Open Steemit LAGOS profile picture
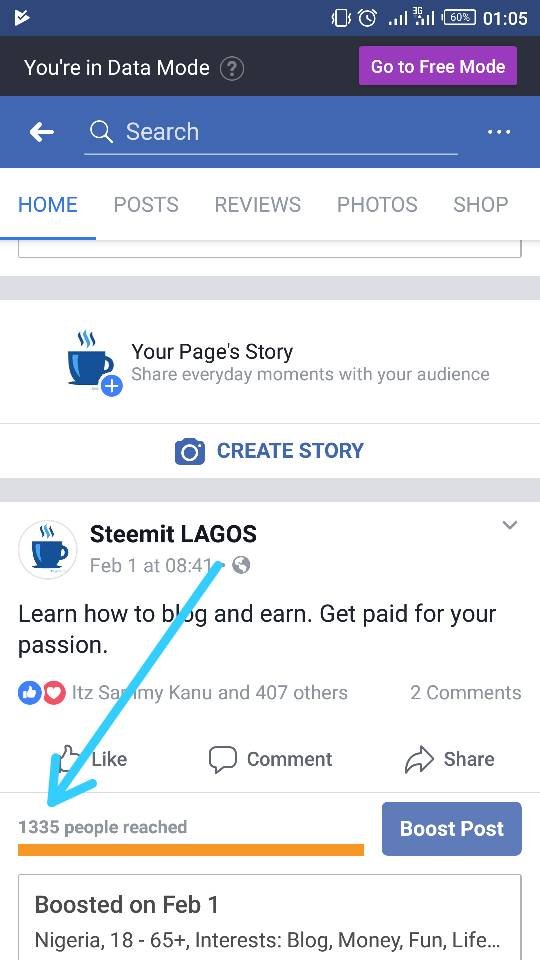Screen dimensions: 540x960 (x=48, y=549)
